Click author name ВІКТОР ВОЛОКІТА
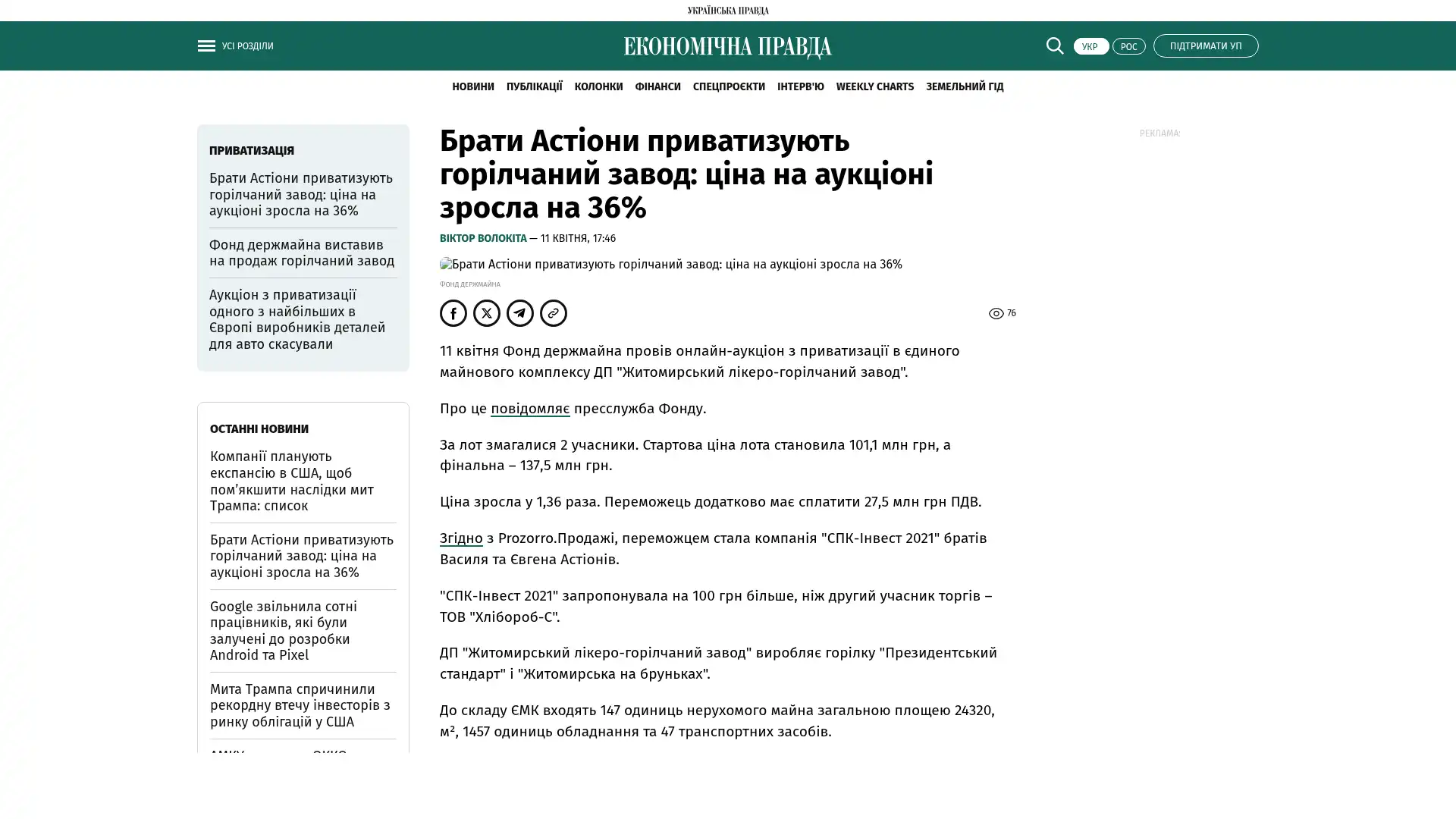Viewport: 1456px width, 819px height. pos(483,239)
